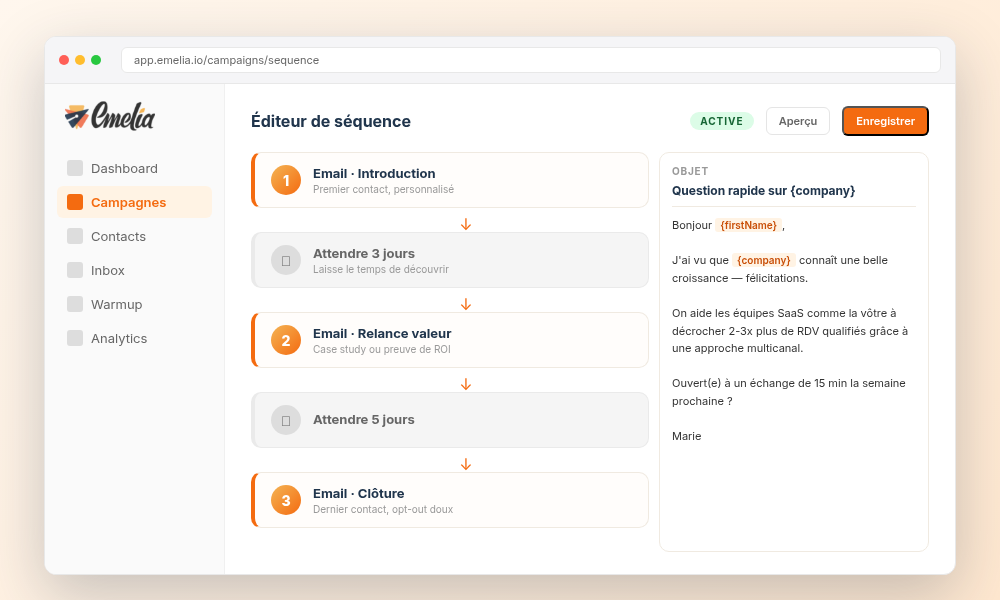The height and width of the screenshot is (600, 1000).
Task: Click the step 3 number badge
Action: click(286, 500)
